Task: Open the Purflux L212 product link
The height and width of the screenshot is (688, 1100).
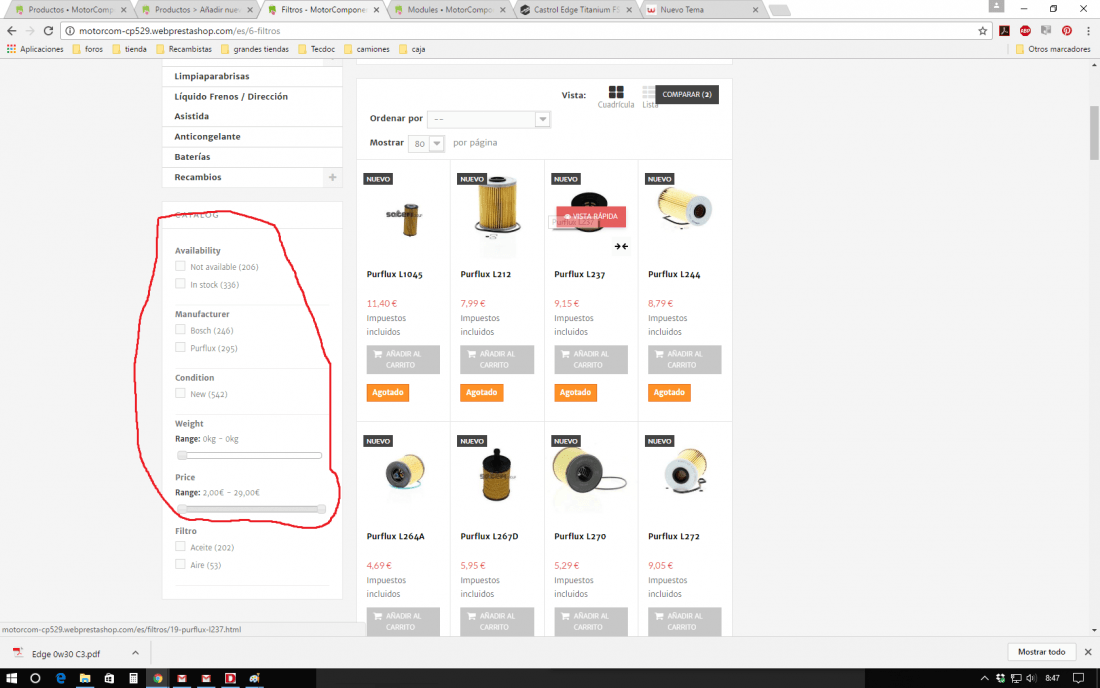Action: (485, 274)
